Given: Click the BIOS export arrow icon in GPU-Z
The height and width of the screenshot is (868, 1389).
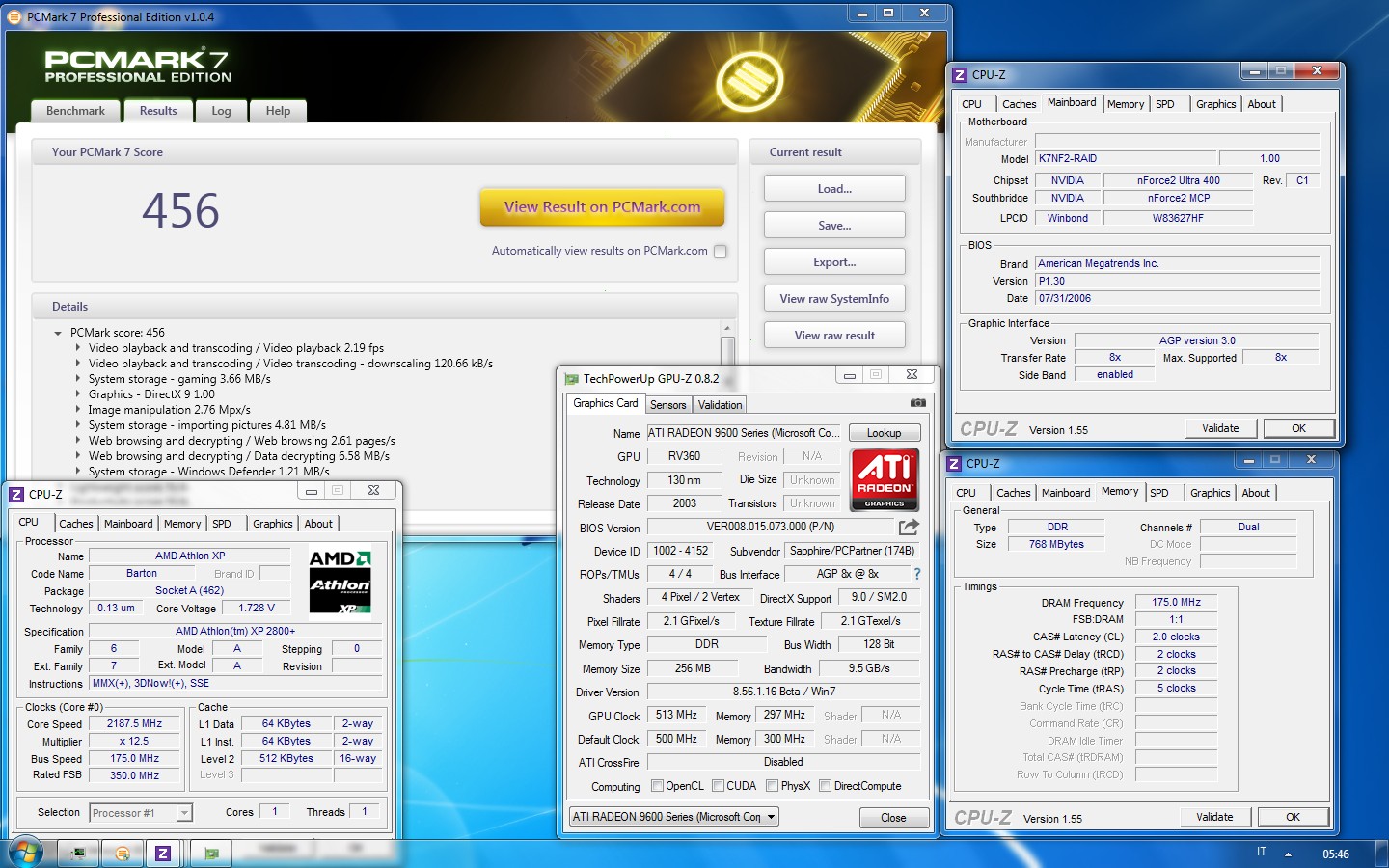Looking at the screenshot, I should [909, 527].
